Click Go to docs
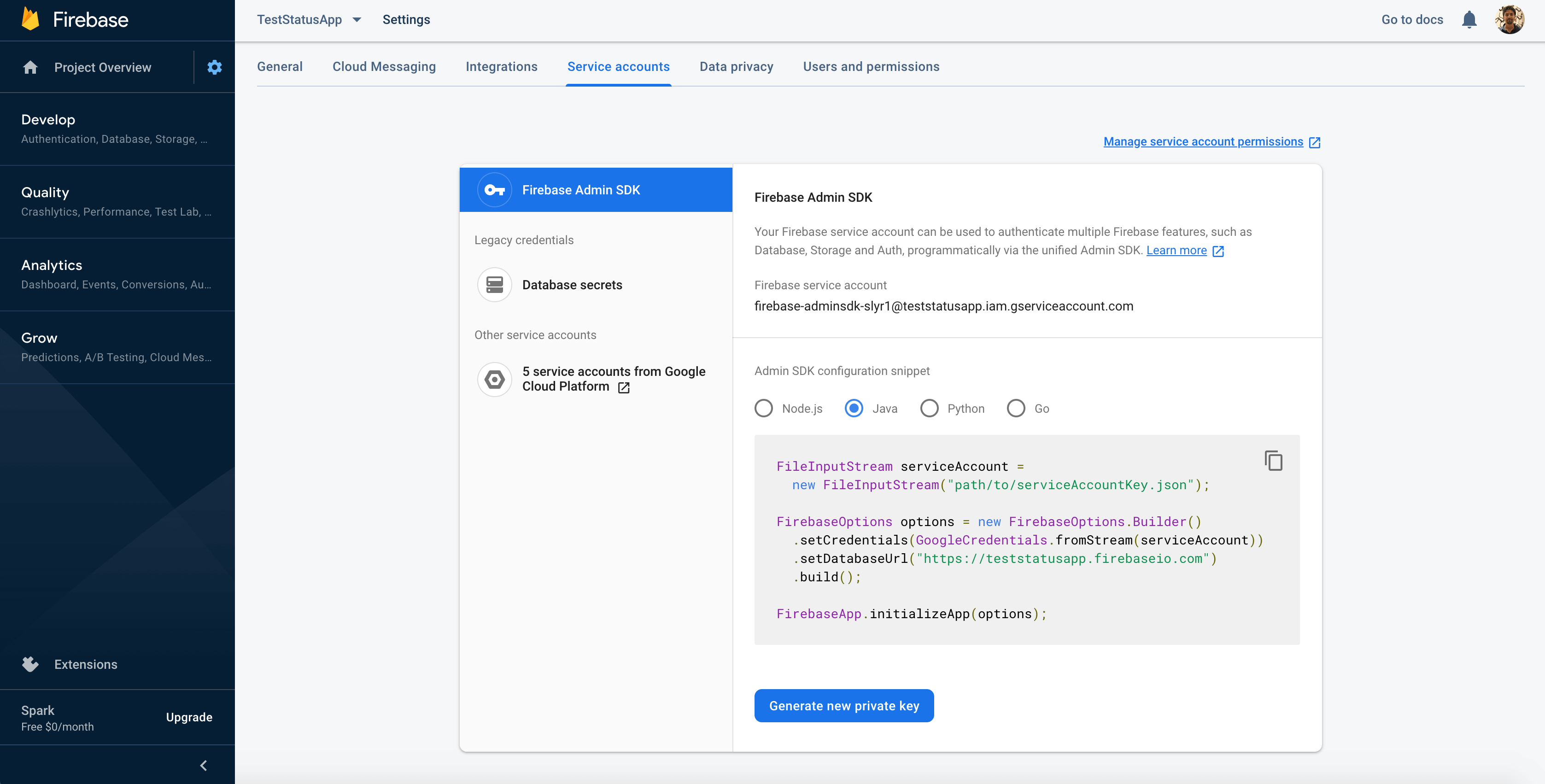This screenshot has height=784, width=1545. 1412,20
